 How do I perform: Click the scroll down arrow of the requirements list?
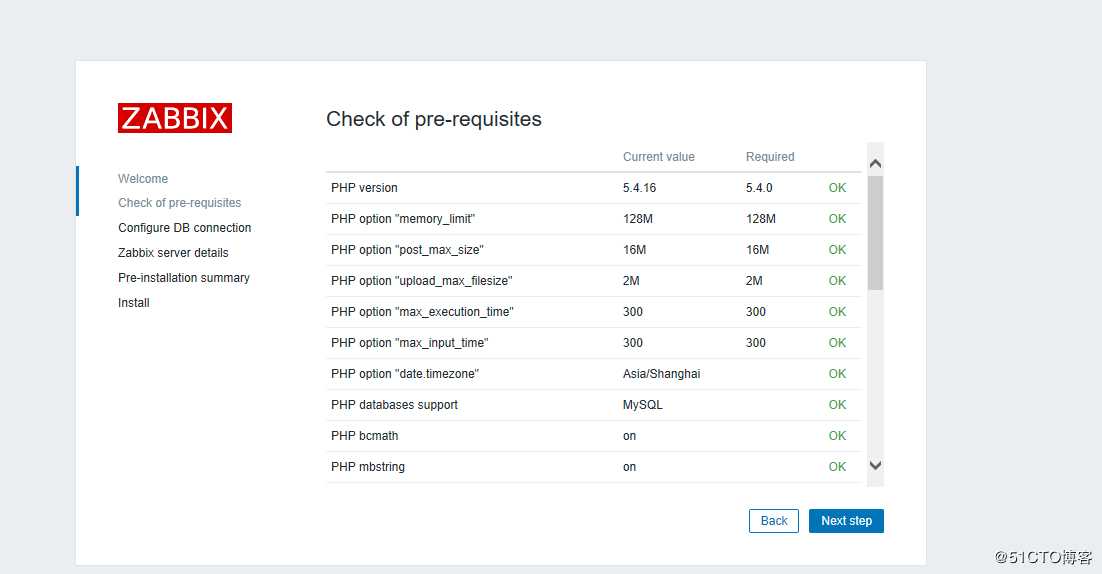(875, 465)
